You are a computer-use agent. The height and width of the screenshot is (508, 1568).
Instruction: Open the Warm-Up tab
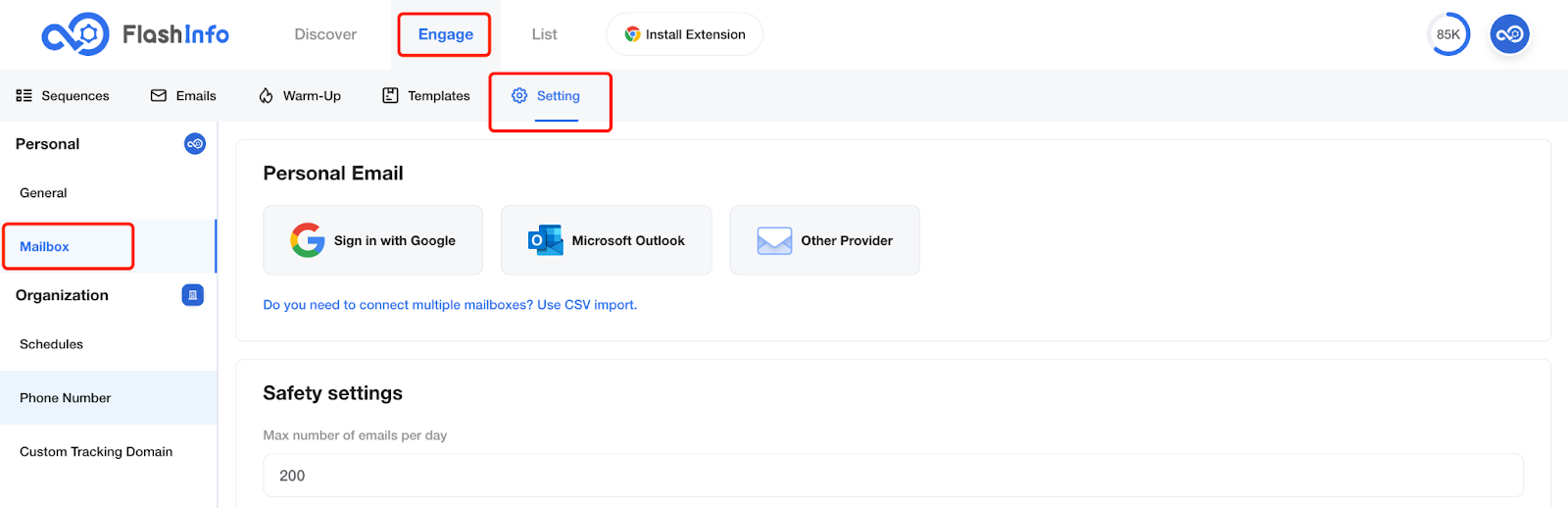pos(300,95)
